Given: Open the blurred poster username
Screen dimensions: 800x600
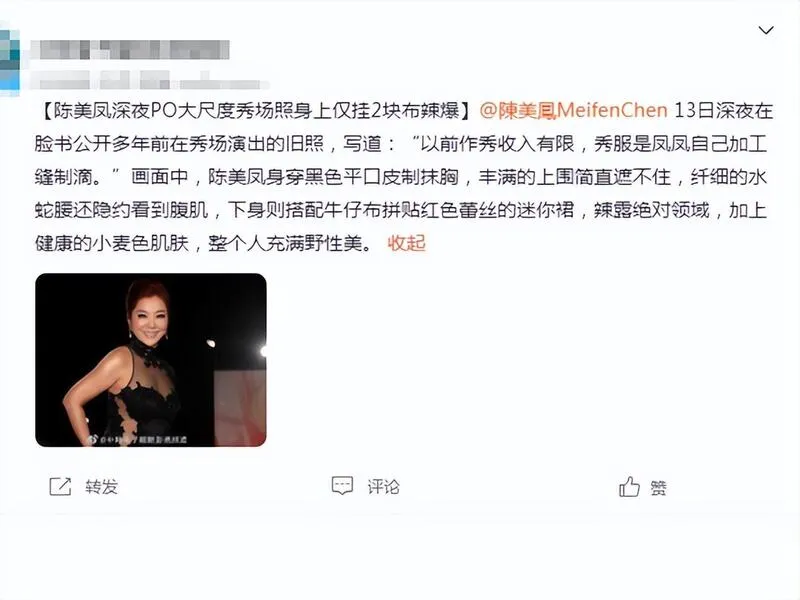Looking at the screenshot, I should 130,49.
